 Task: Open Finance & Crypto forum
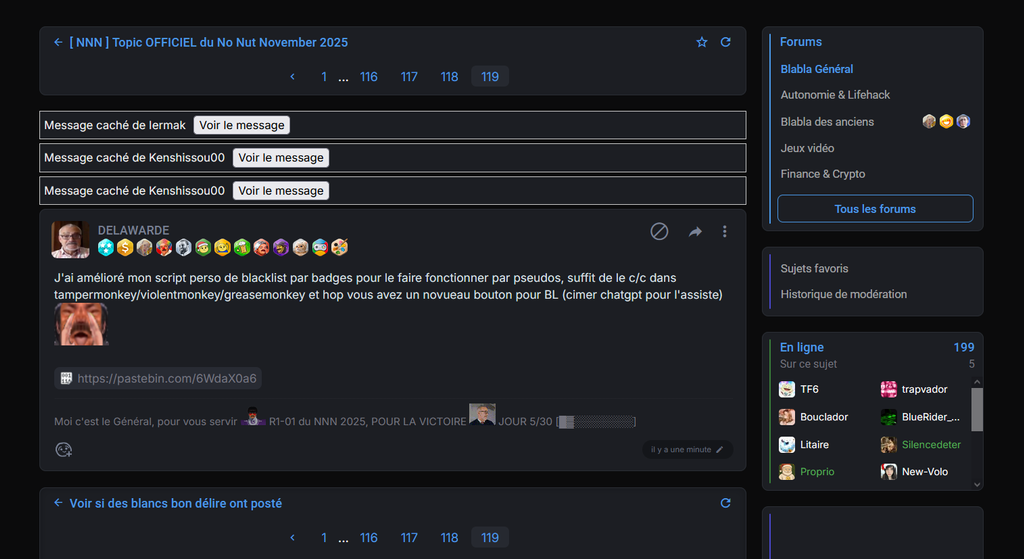coord(823,174)
